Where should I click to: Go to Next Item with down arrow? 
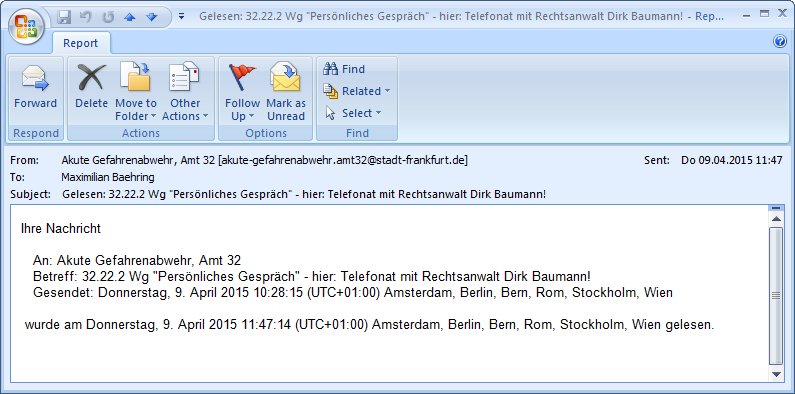click(152, 17)
